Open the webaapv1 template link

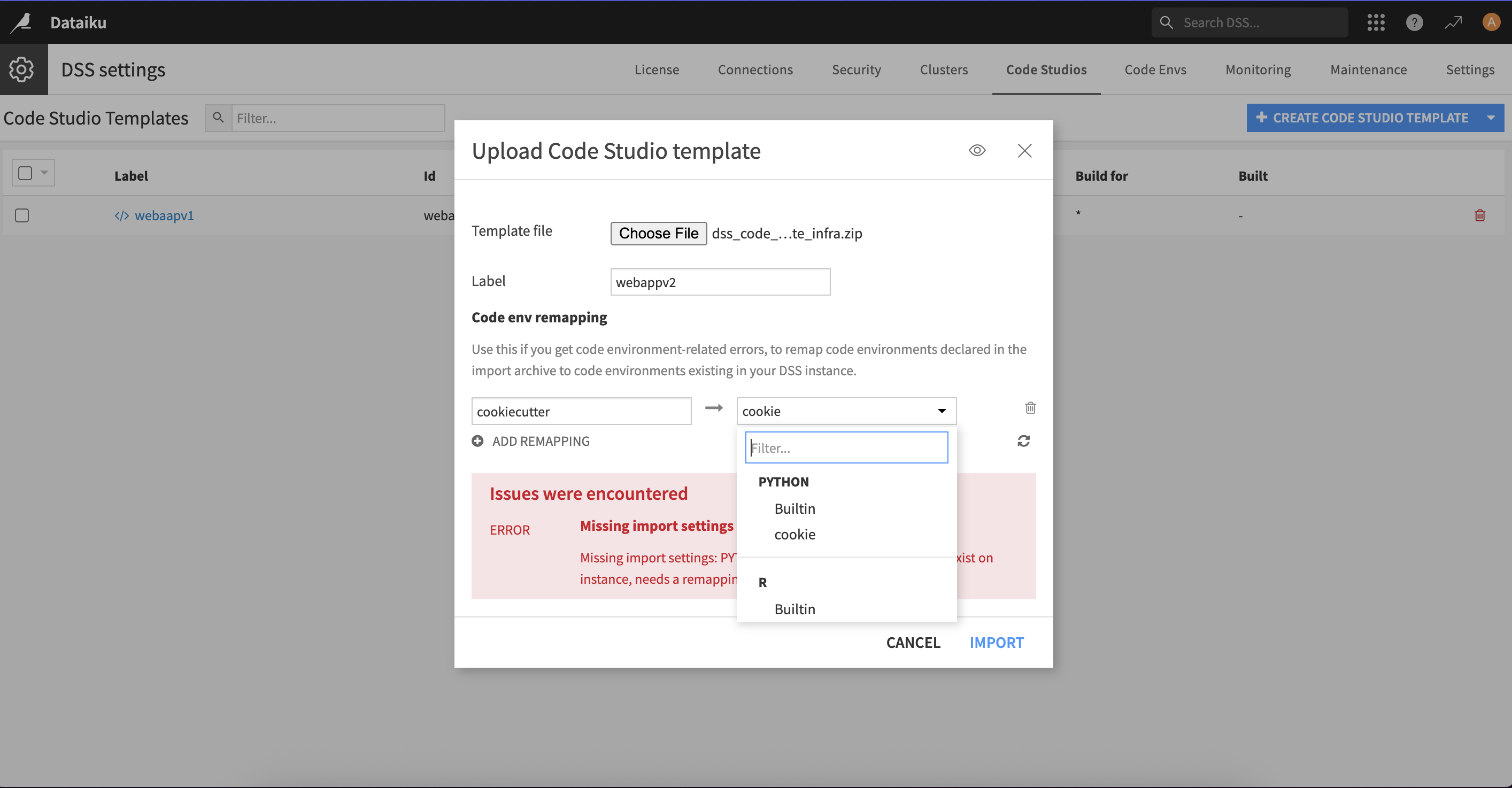pos(164,215)
